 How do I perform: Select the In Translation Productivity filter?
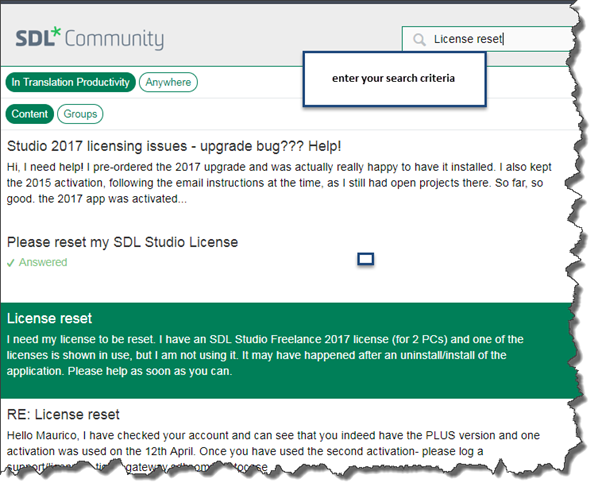(x=71, y=82)
